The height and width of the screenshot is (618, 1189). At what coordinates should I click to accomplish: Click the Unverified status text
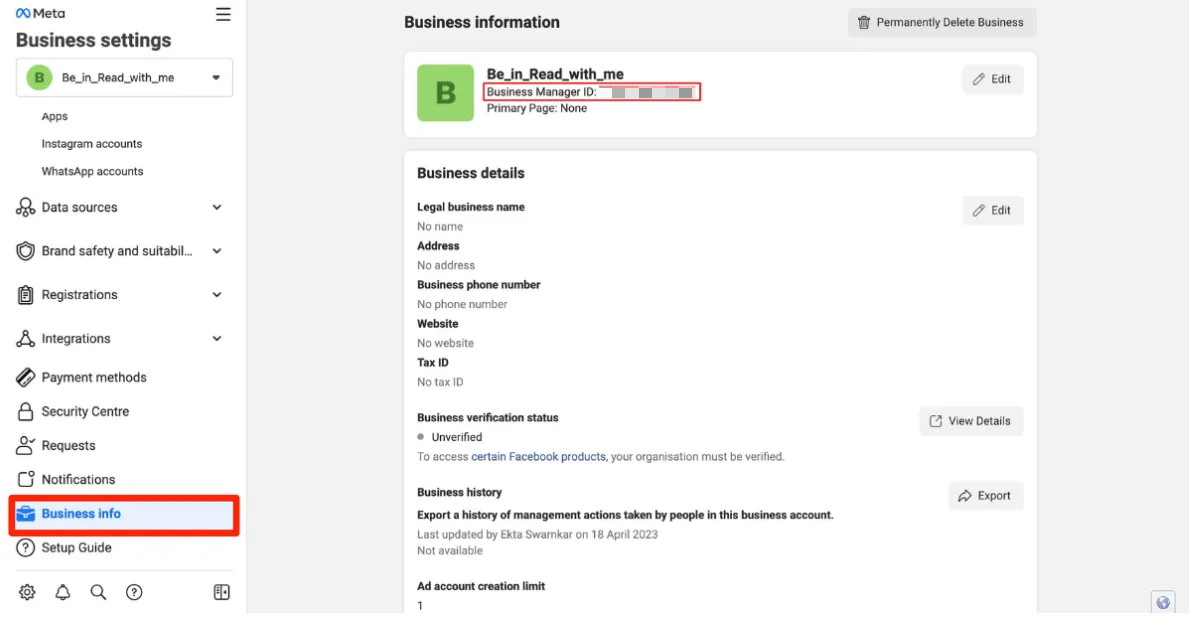tap(456, 437)
